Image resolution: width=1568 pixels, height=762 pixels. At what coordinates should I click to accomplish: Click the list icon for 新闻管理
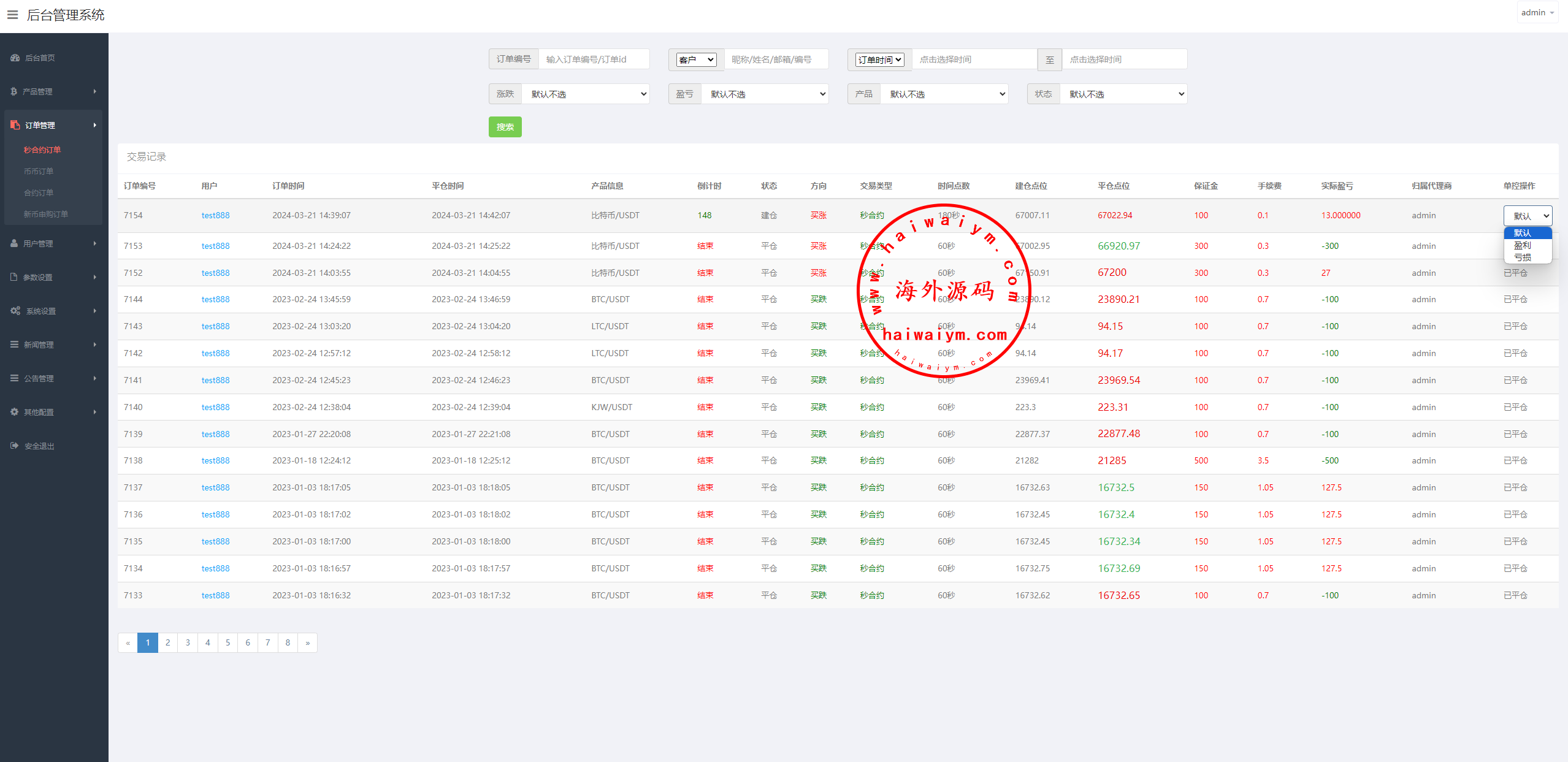(14, 345)
